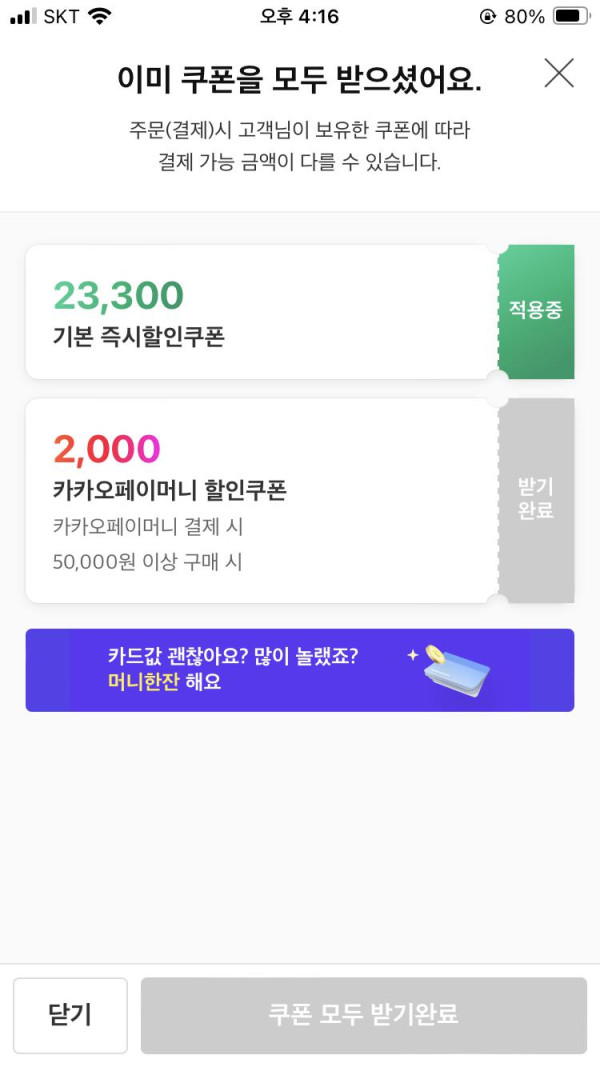
Task: Click the 2,000 discount amount
Action: (x=106, y=450)
